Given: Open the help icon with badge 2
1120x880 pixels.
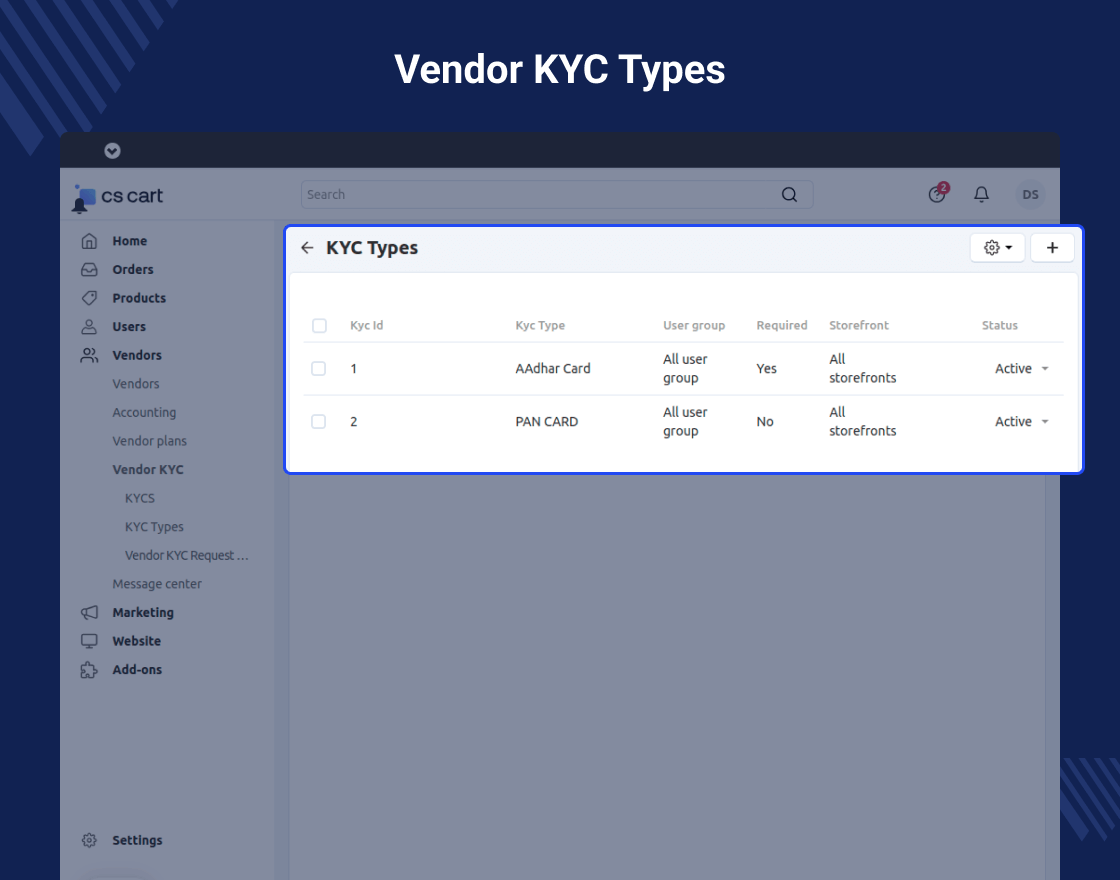Looking at the screenshot, I should (938, 193).
